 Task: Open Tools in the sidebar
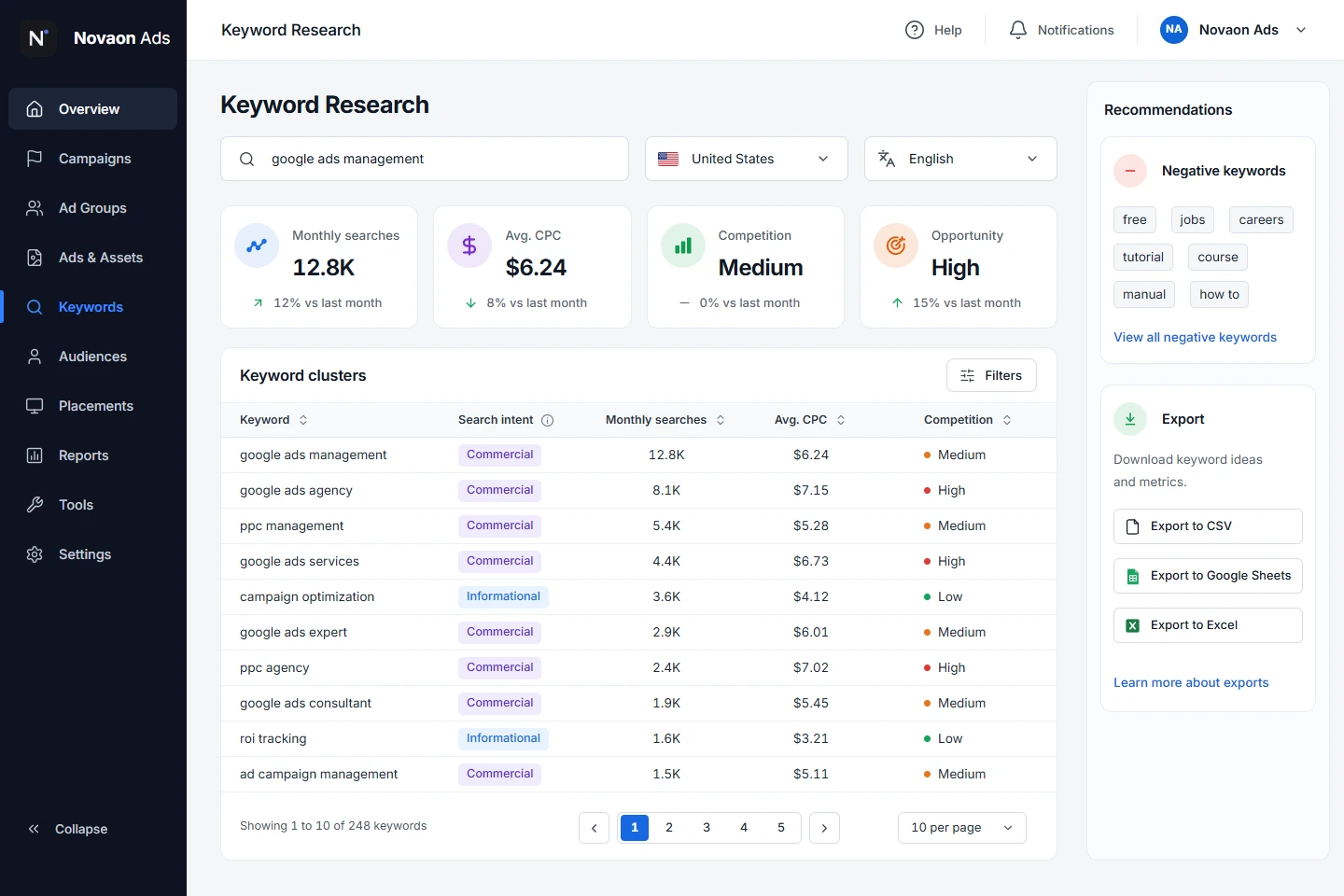[92, 505]
